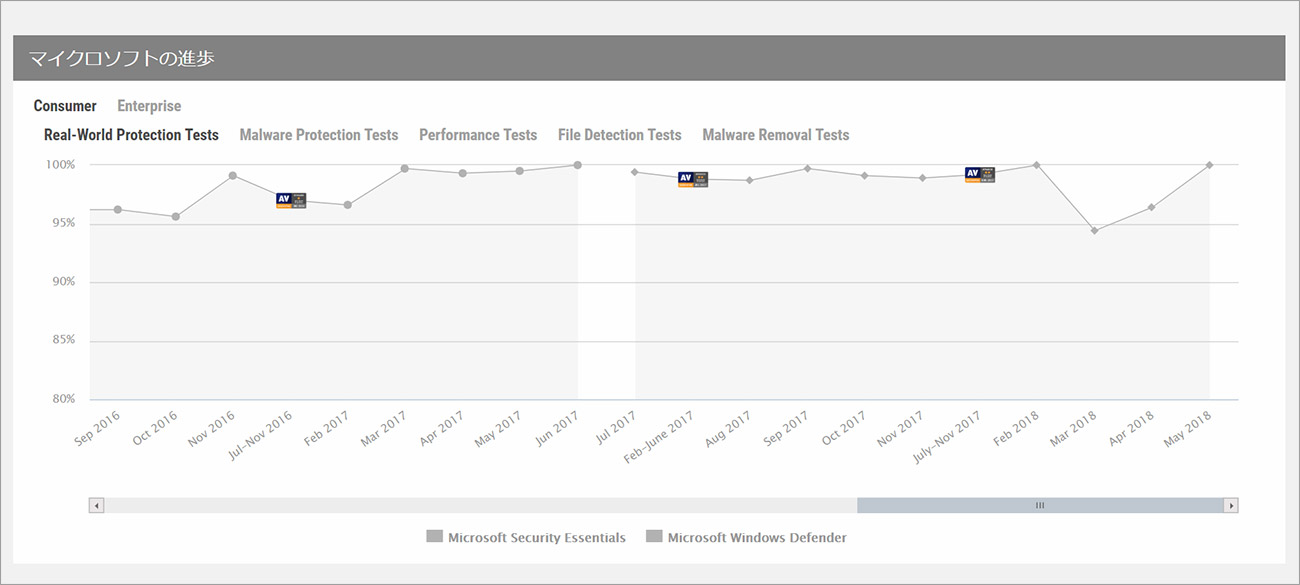1300x585 pixels.
Task: Select the data point above May 2017
Action: click(520, 171)
